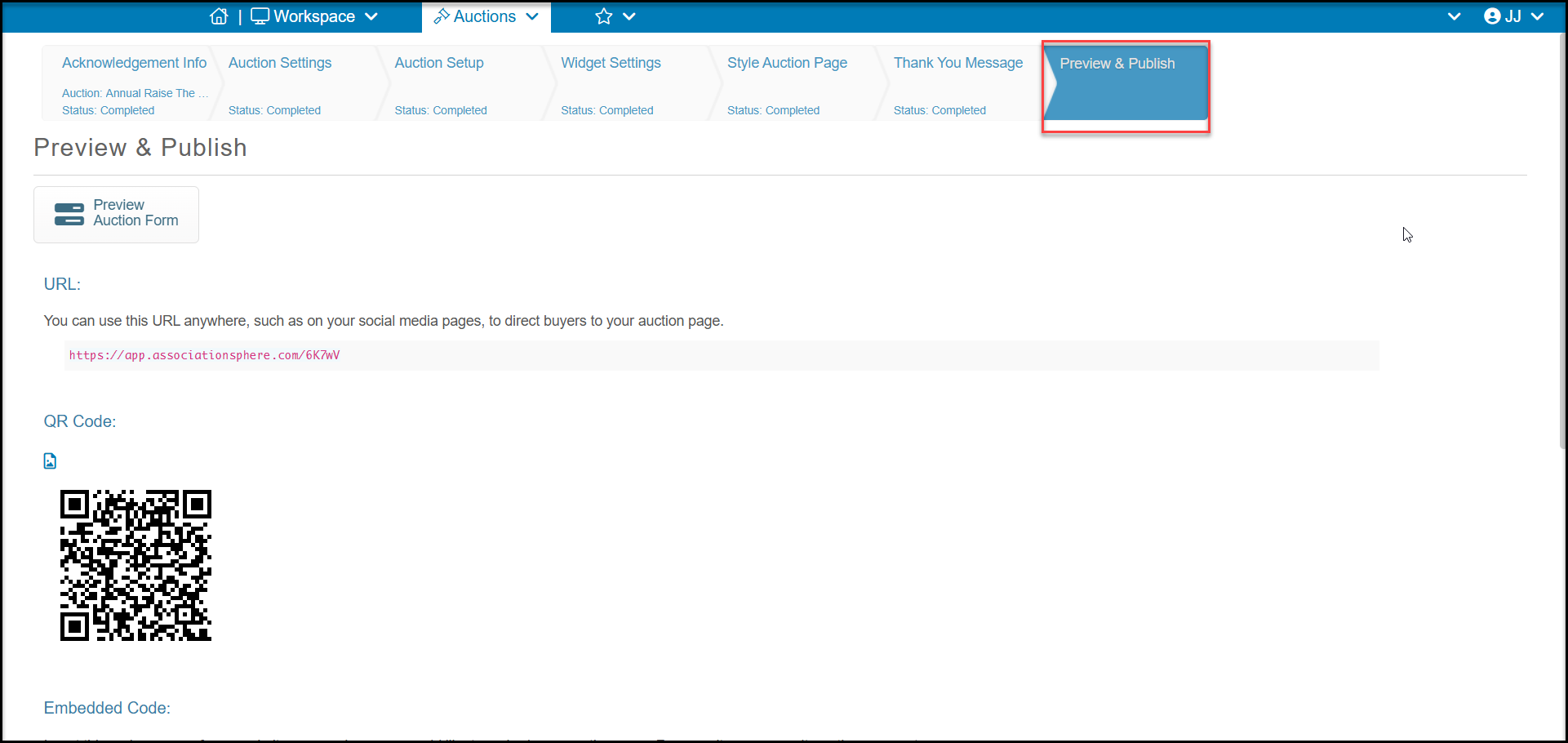
Task: Click the auction URL associationsphere.com/6K7wV
Action: tap(204, 355)
